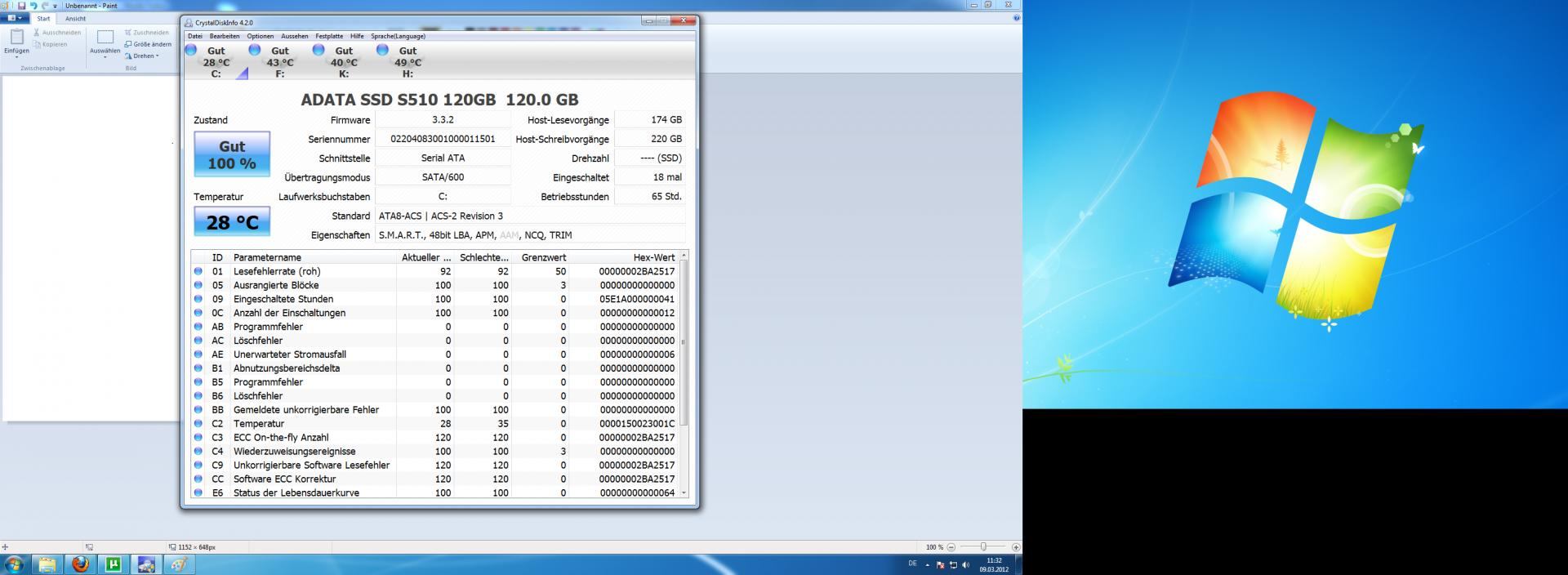Open the Datei menu in CrystalDiskInfo
1568x575 pixels.
click(x=194, y=36)
